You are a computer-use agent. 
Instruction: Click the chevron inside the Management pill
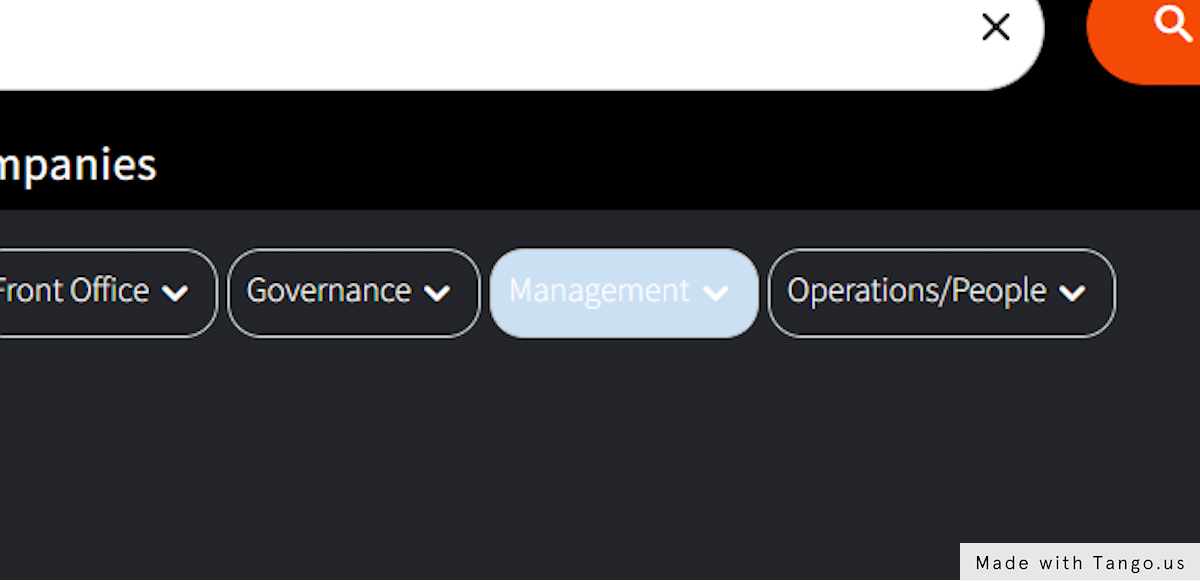tap(716, 293)
